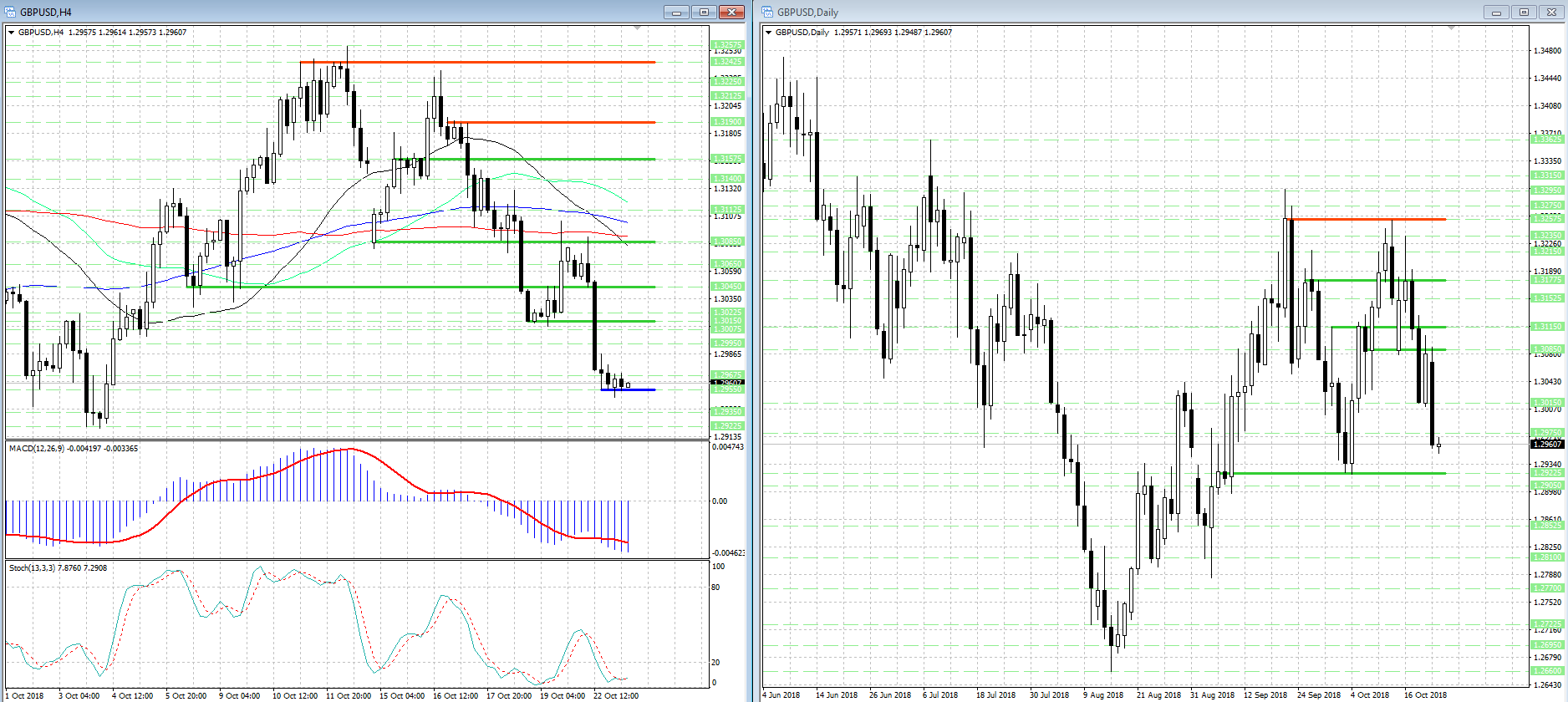Open the triangle dropdown beside GBPUSD,H4 label
The height and width of the screenshot is (702, 1568).
(12, 33)
